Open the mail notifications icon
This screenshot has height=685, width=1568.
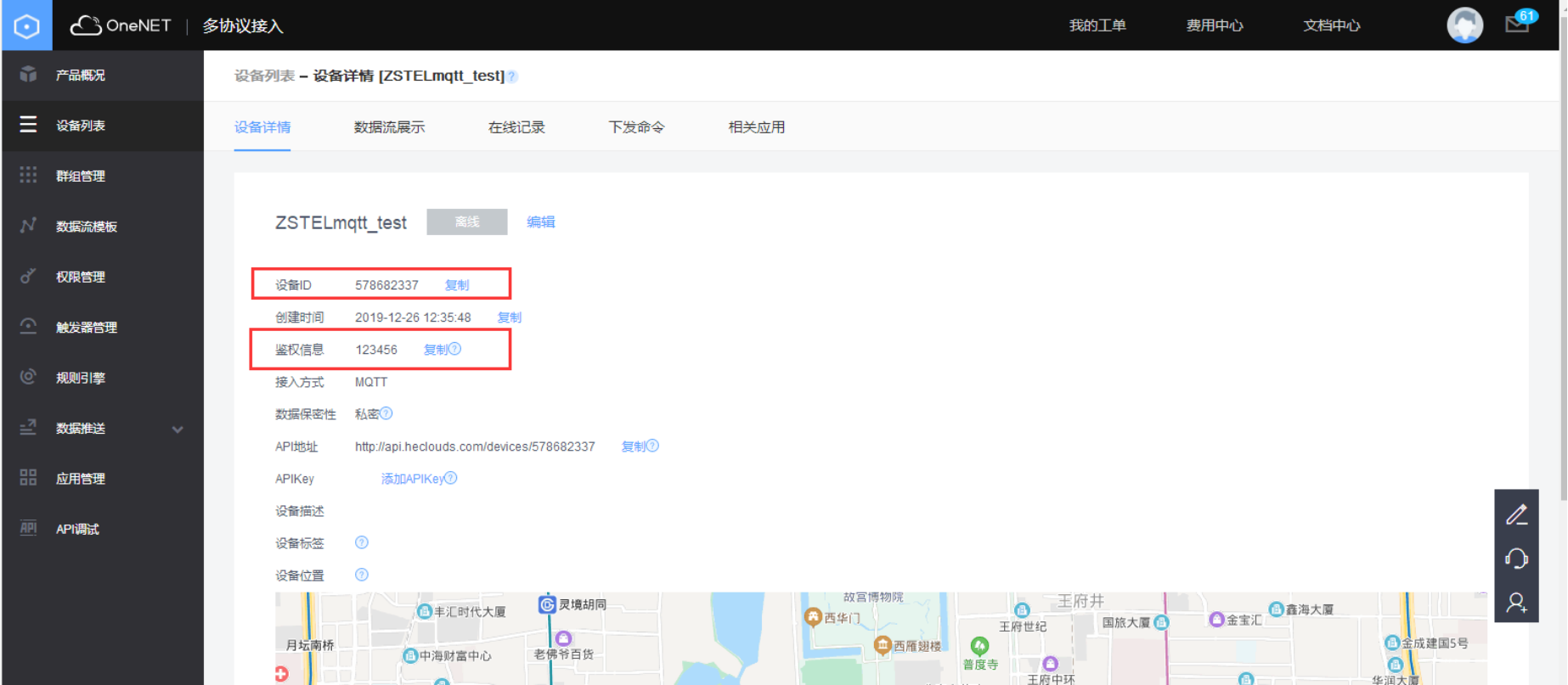point(1517,24)
